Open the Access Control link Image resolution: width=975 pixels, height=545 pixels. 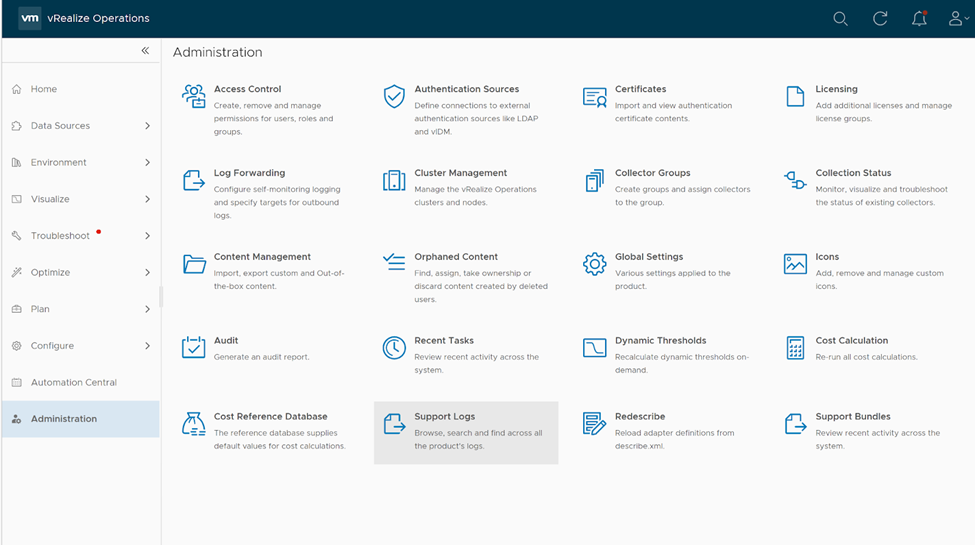[x=247, y=89]
